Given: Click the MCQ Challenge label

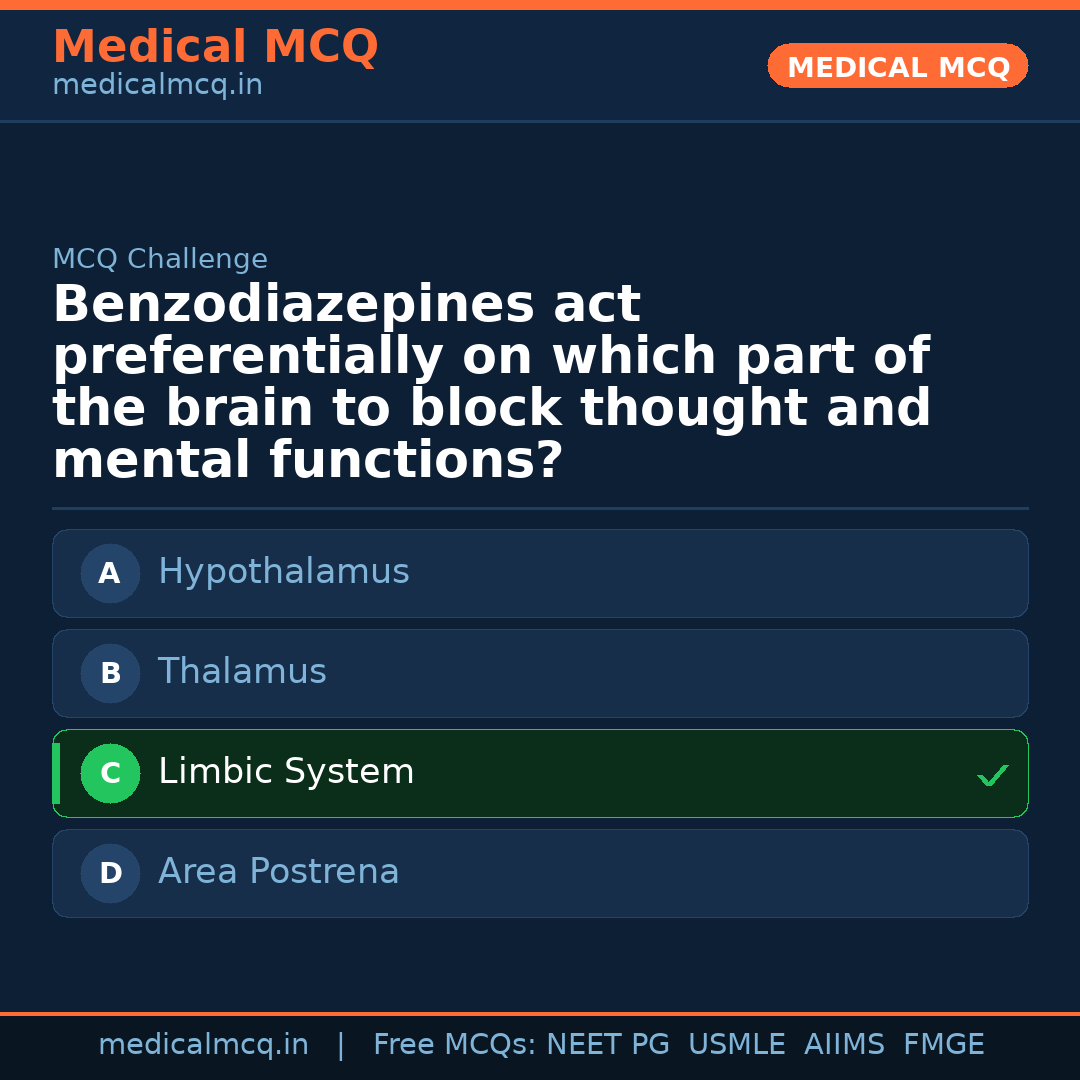Looking at the screenshot, I should click(160, 259).
